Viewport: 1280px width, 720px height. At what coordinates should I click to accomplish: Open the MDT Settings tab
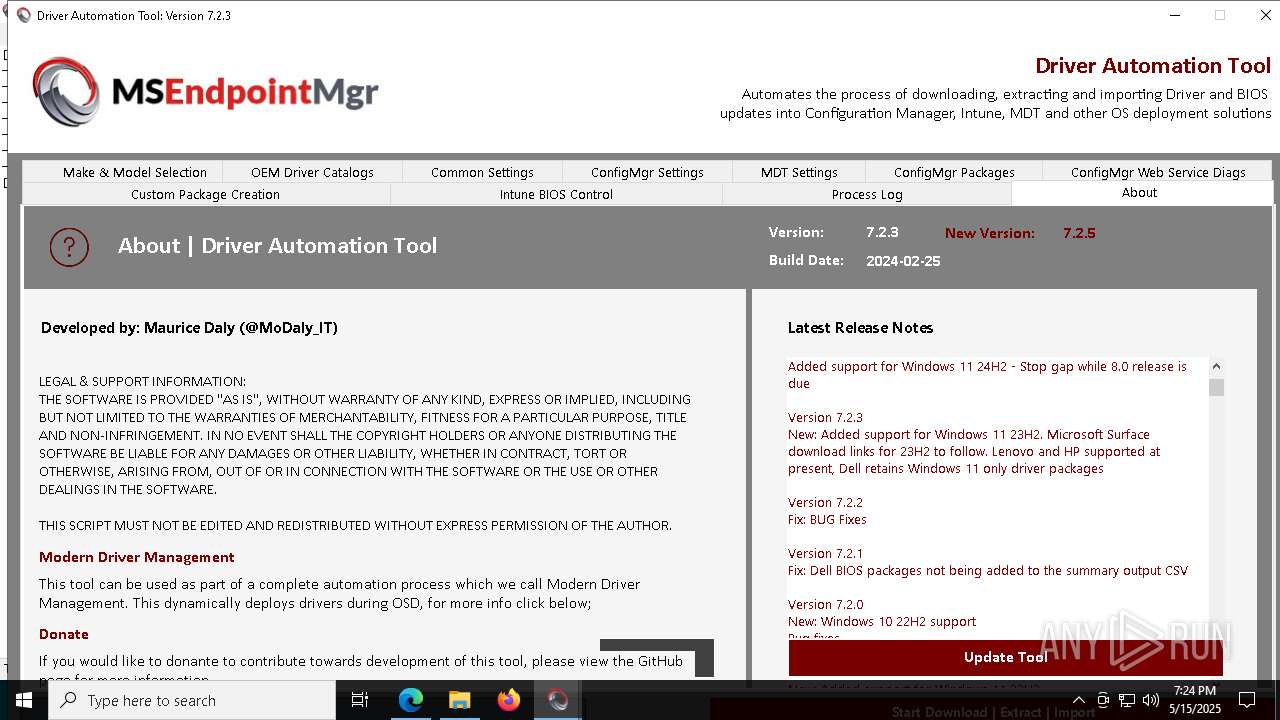coord(799,172)
